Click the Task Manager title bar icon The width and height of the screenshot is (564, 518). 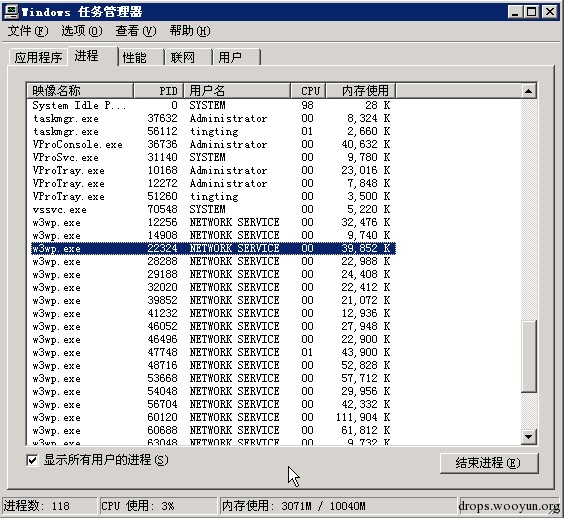click(11, 12)
